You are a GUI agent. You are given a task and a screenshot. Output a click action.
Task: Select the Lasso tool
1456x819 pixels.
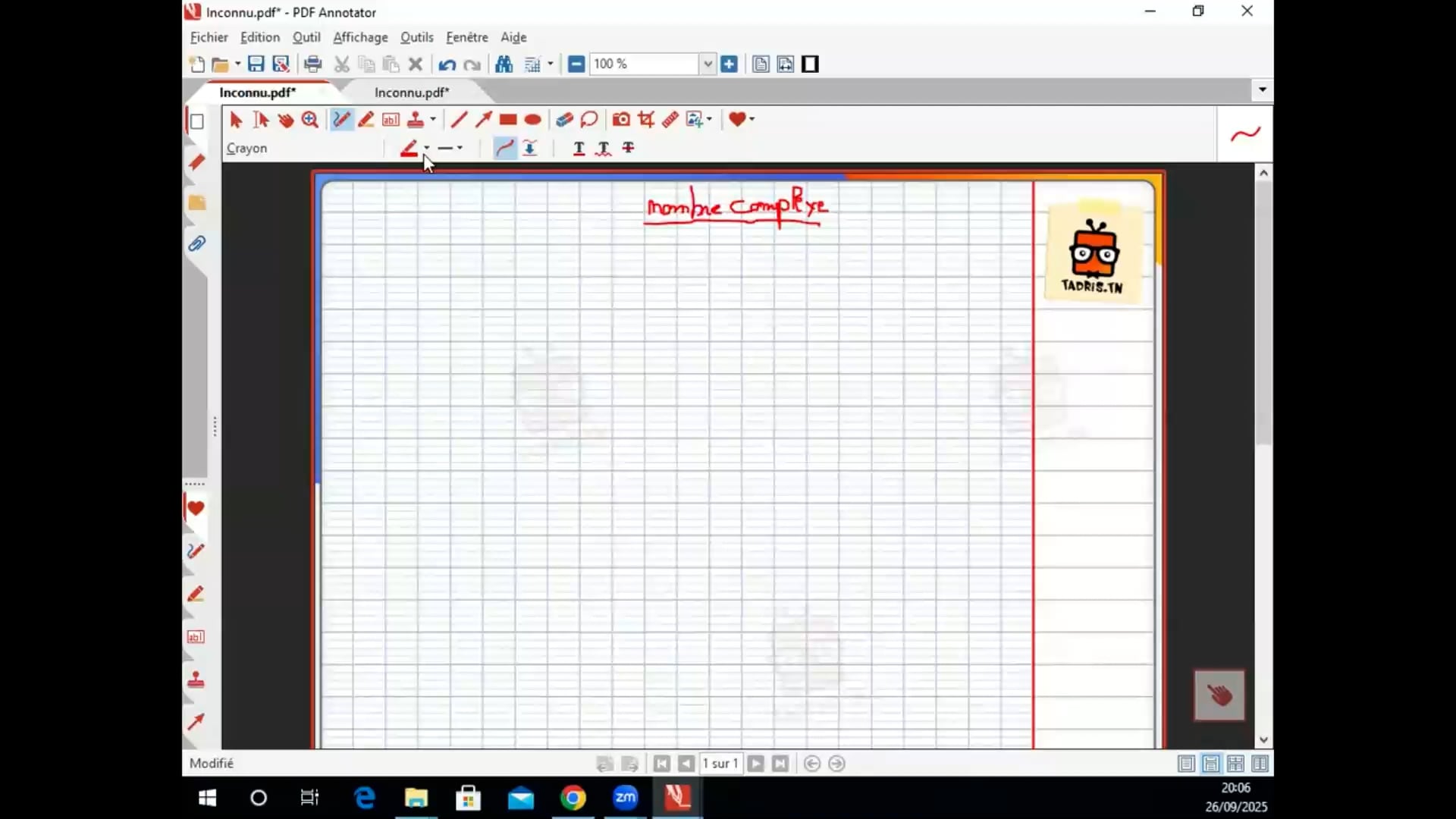[589, 120]
